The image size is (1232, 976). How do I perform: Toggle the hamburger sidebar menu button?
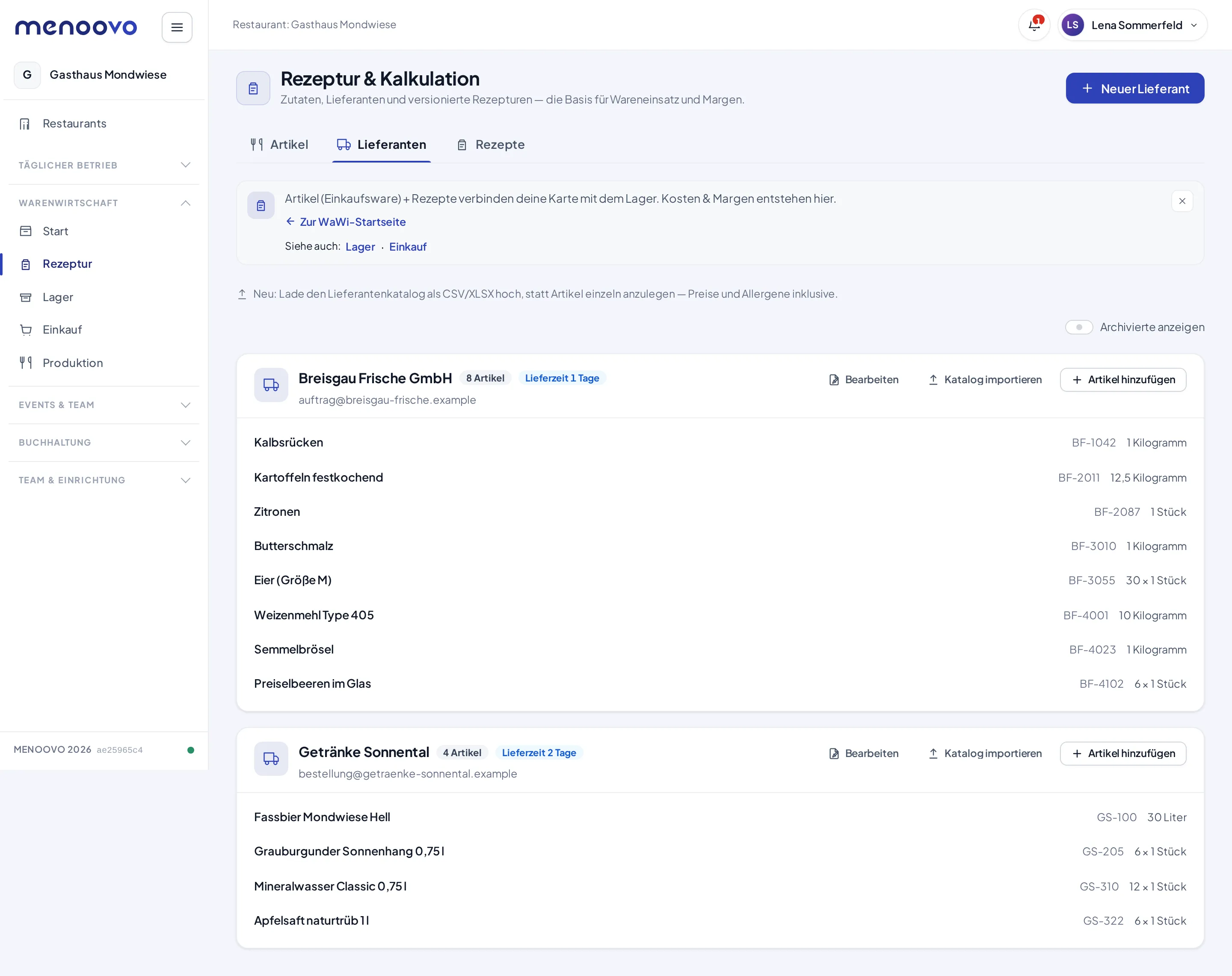tap(177, 27)
